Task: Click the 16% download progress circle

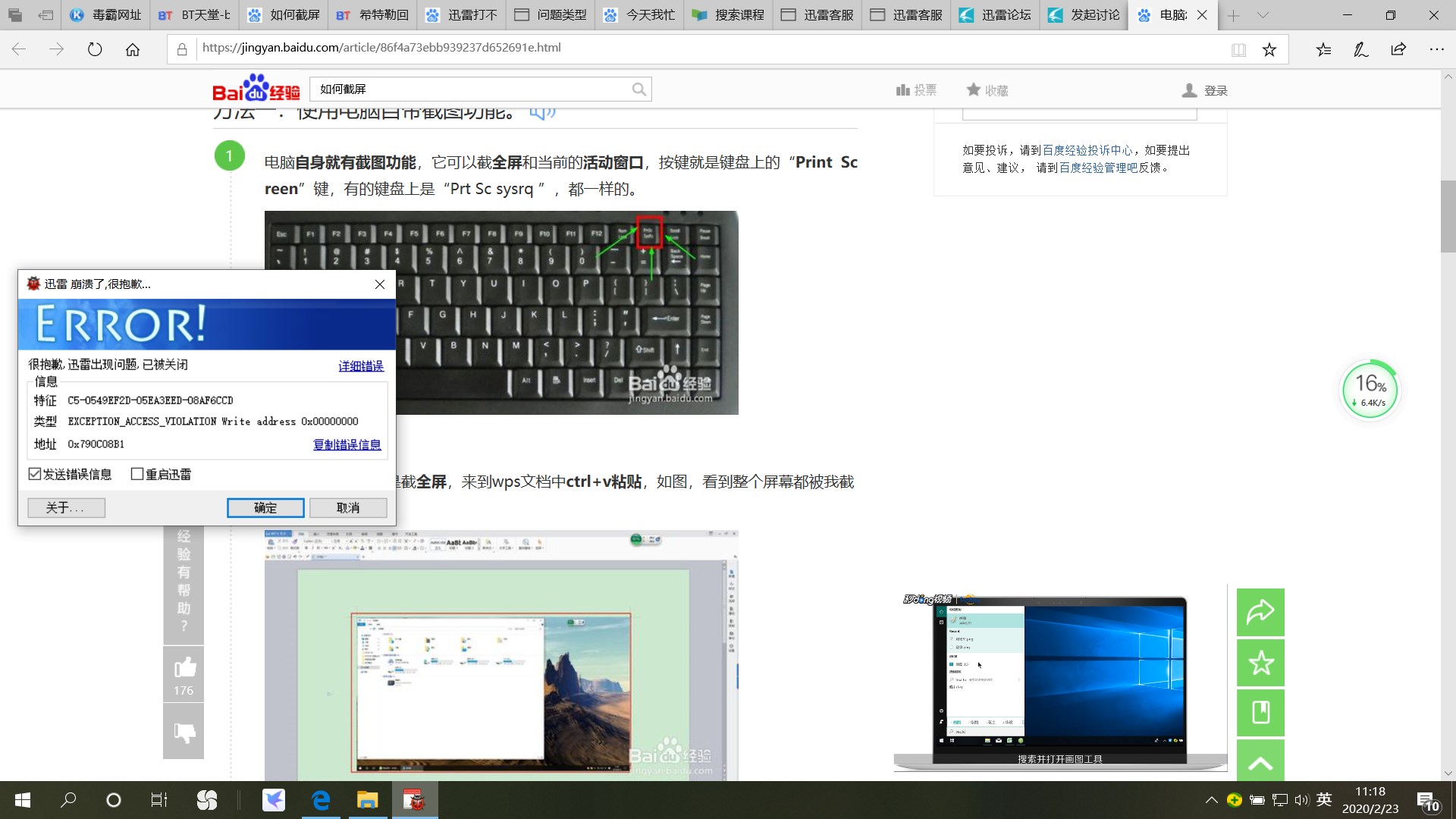Action: click(x=1370, y=390)
